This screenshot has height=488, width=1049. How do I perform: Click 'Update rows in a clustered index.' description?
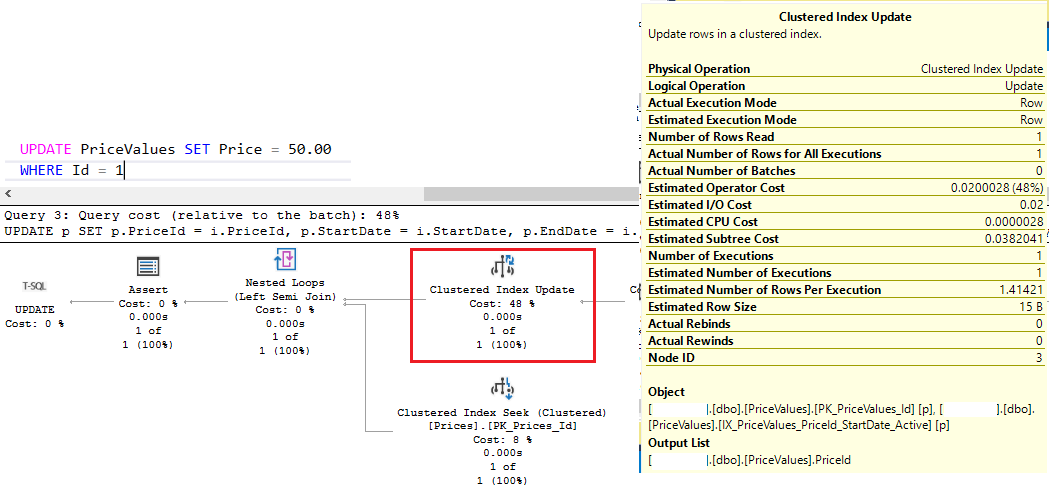(735, 34)
